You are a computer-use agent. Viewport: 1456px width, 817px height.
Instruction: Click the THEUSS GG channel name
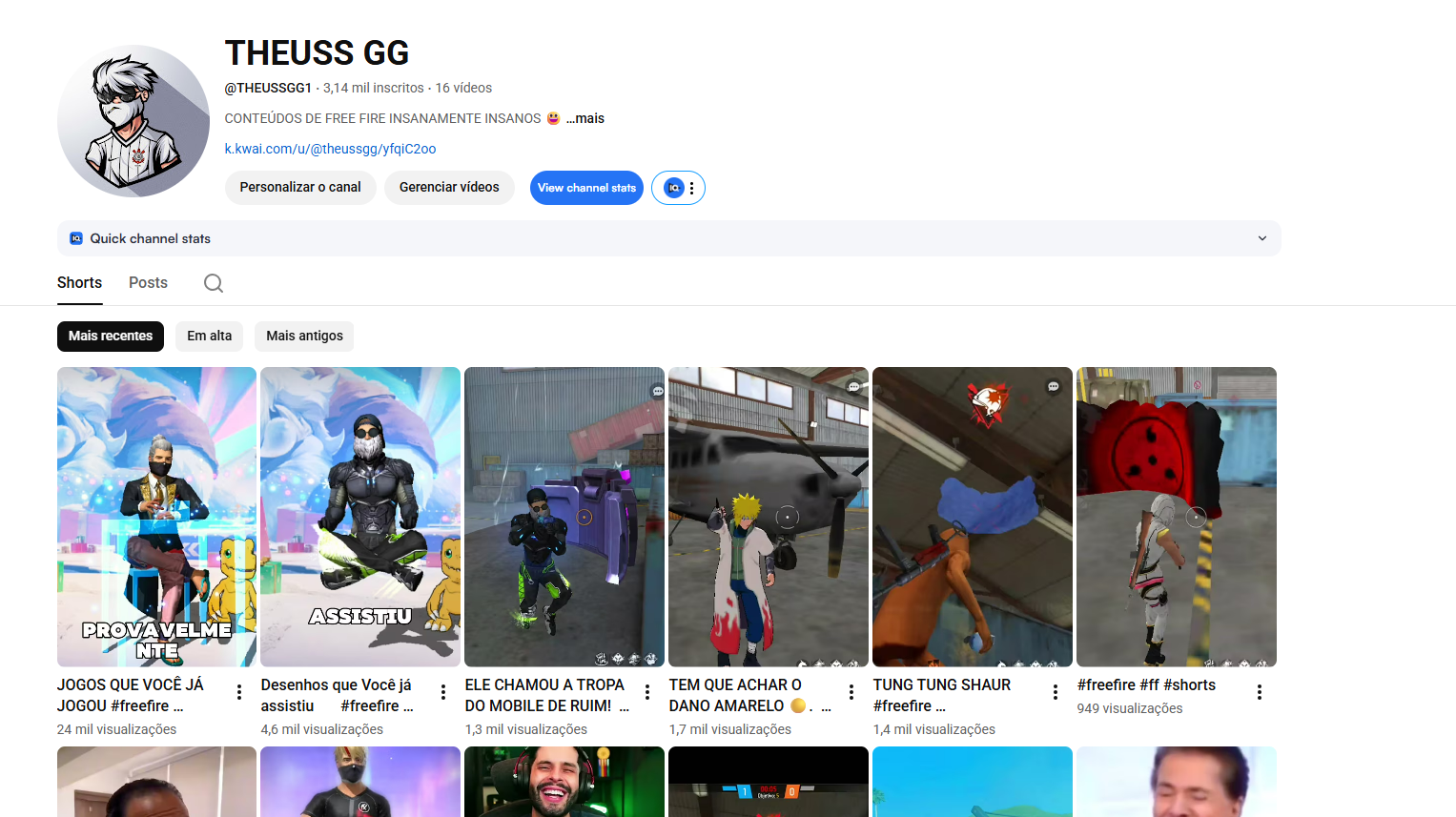pos(317,53)
